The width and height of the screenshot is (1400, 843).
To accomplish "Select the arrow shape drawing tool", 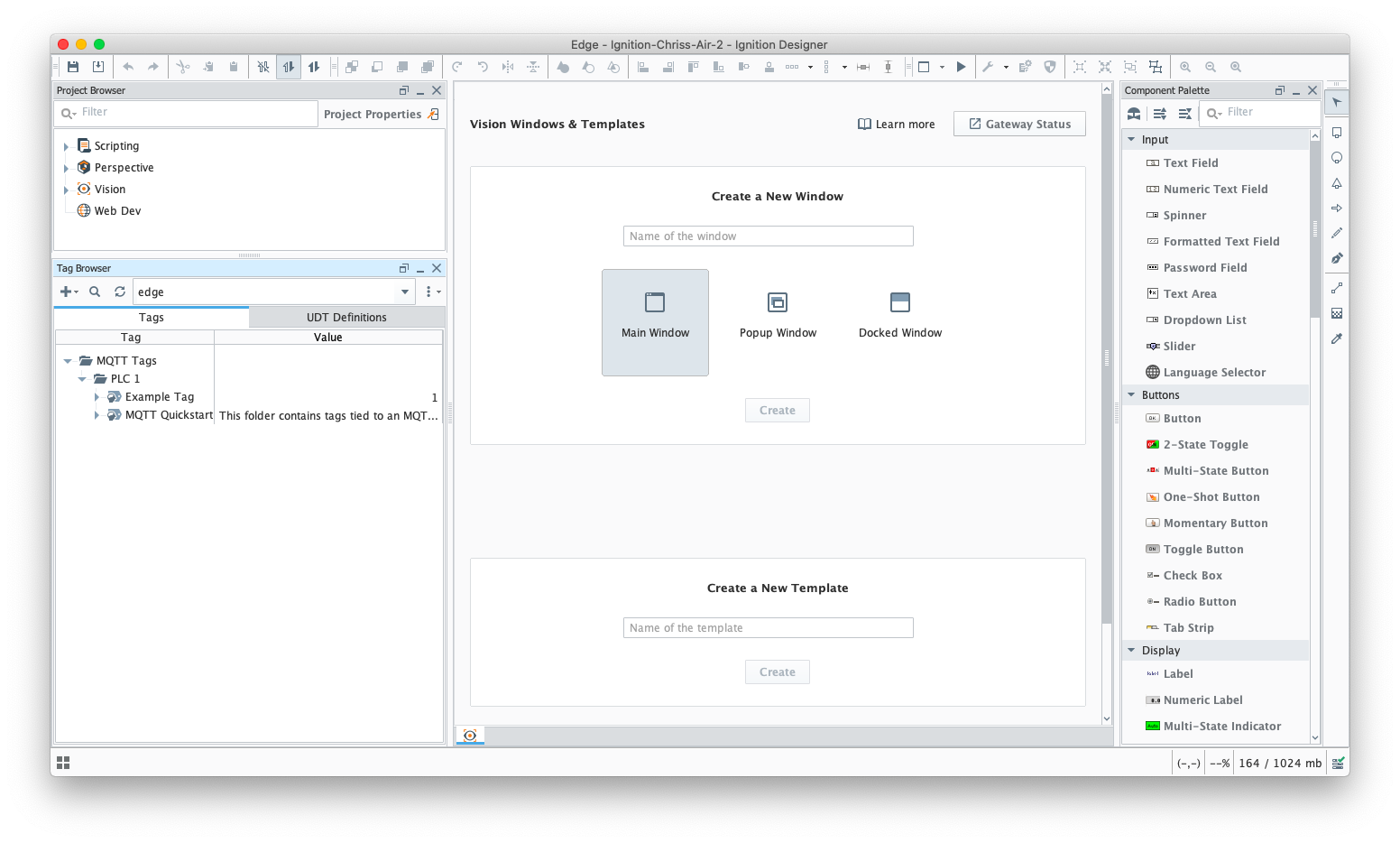I will 1337,208.
